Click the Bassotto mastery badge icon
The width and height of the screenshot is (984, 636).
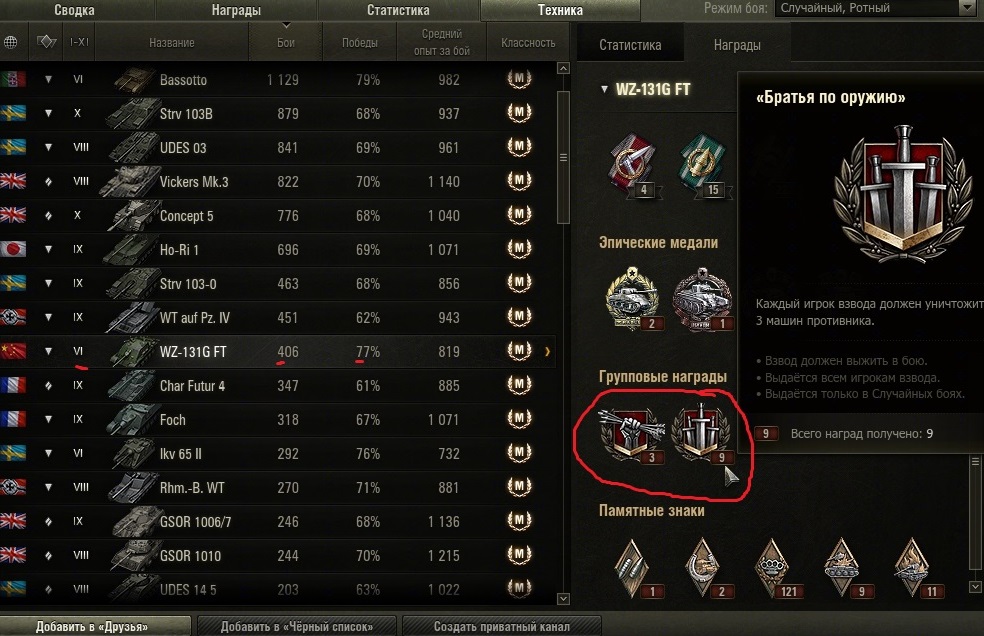tap(519, 79)
